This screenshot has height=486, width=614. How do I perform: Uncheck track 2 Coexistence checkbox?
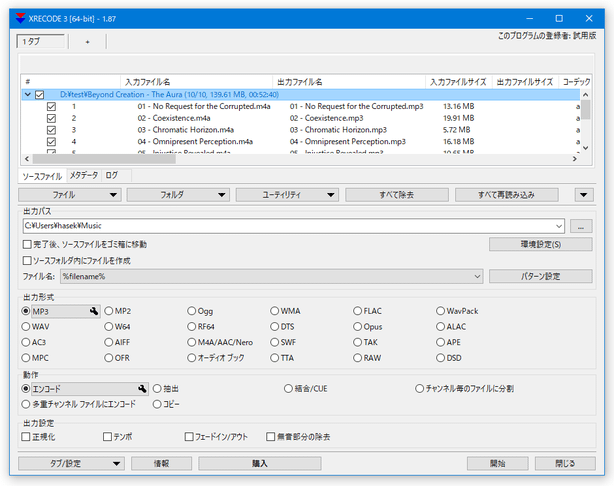(51, 118)
